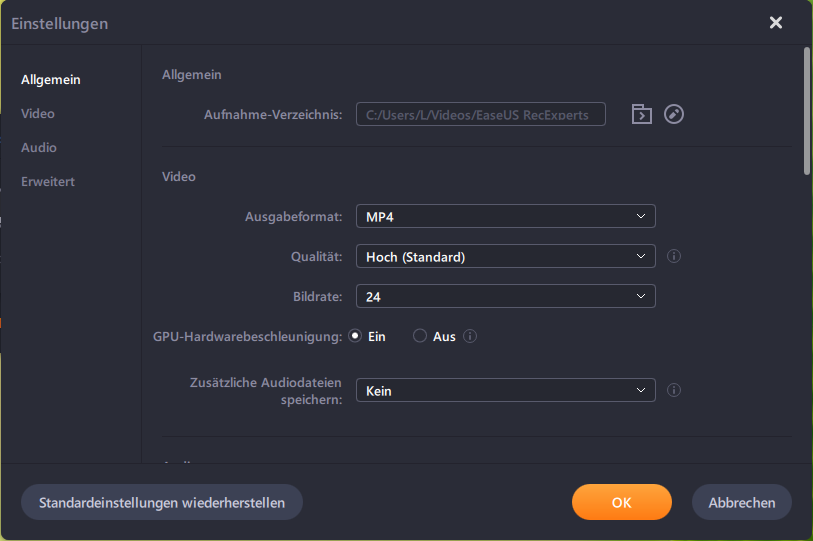The height and width of the screenshot is (541, 813).
Task: Click the edit directory path icon
Action: [x=674, y=114]
